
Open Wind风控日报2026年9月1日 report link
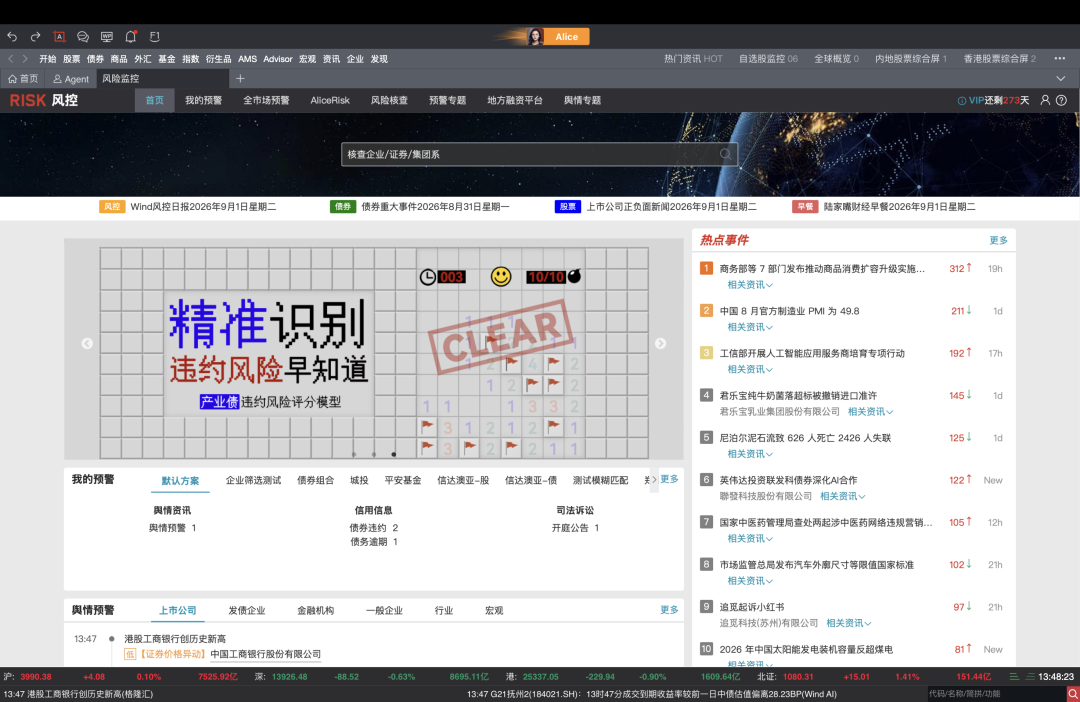[x=203, y=207]
